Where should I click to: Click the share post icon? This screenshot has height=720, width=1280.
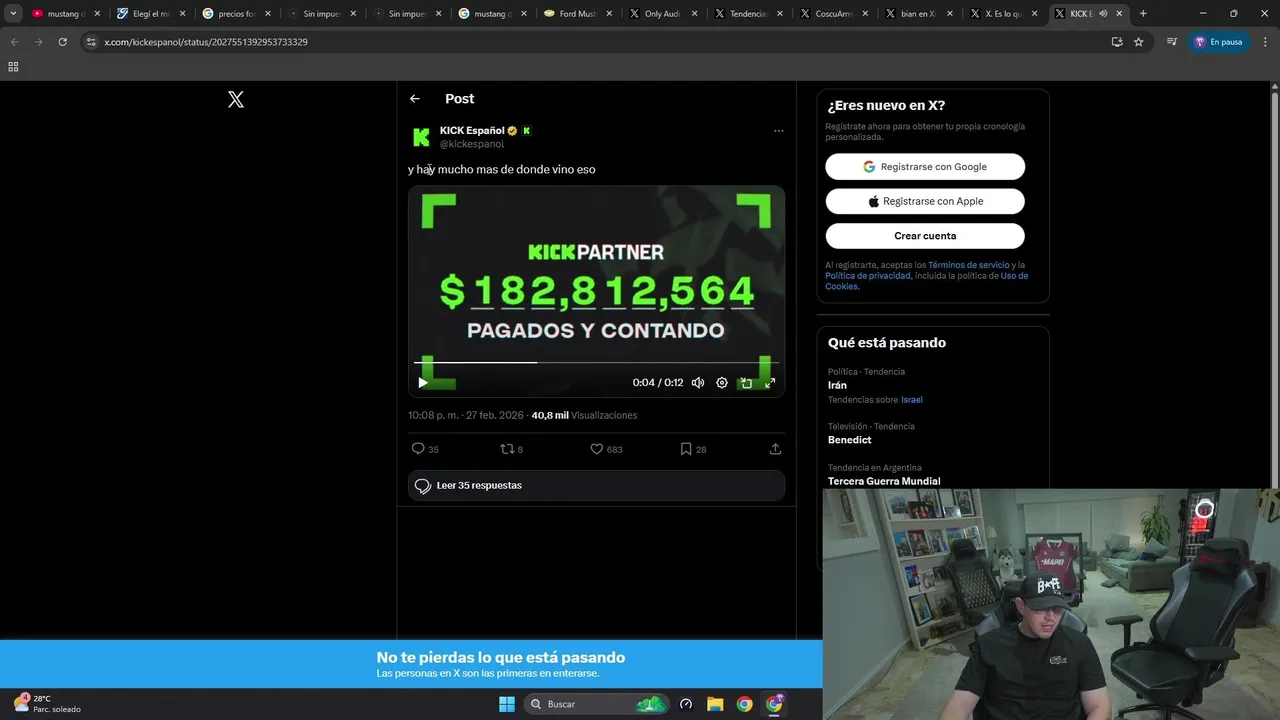775,449
